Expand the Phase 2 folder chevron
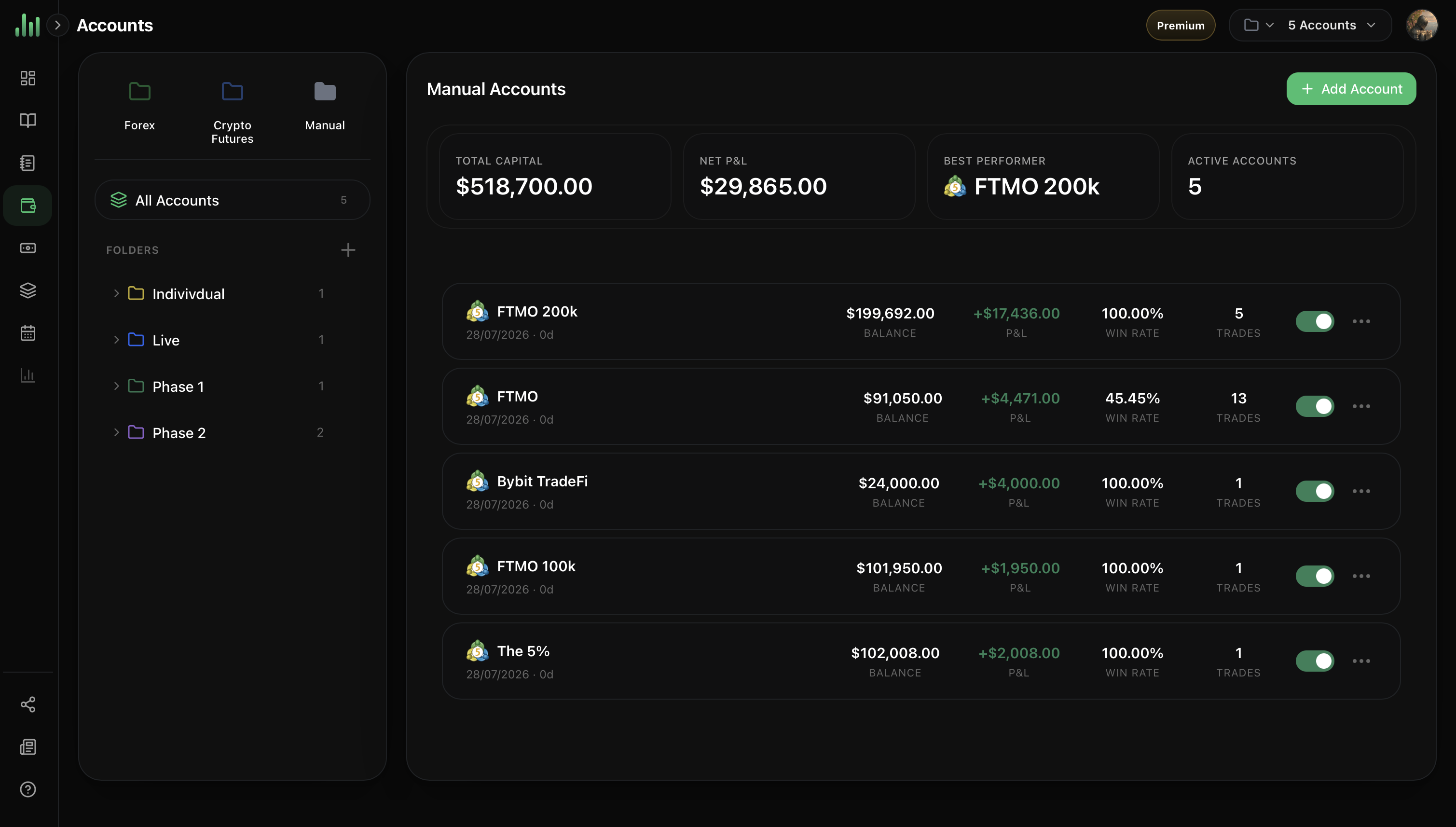1456x827 pixels. pos(116,432)
